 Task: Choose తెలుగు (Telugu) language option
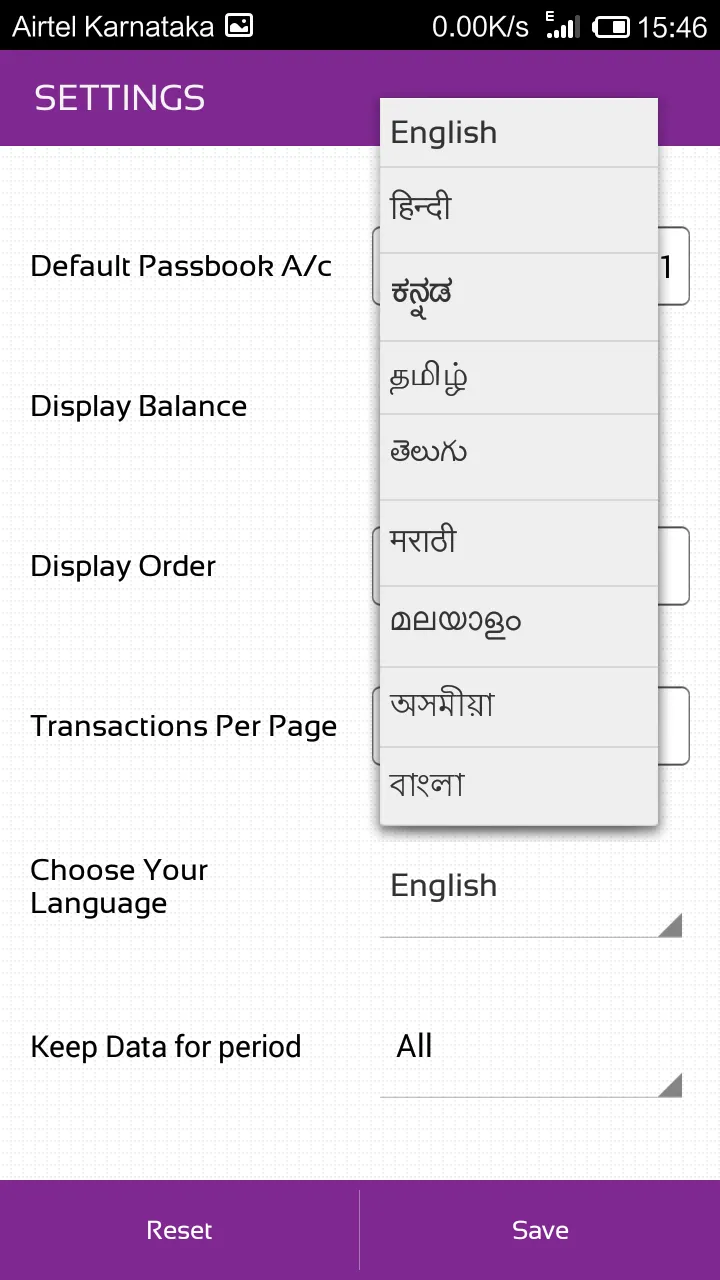click(x=518, y=456)
